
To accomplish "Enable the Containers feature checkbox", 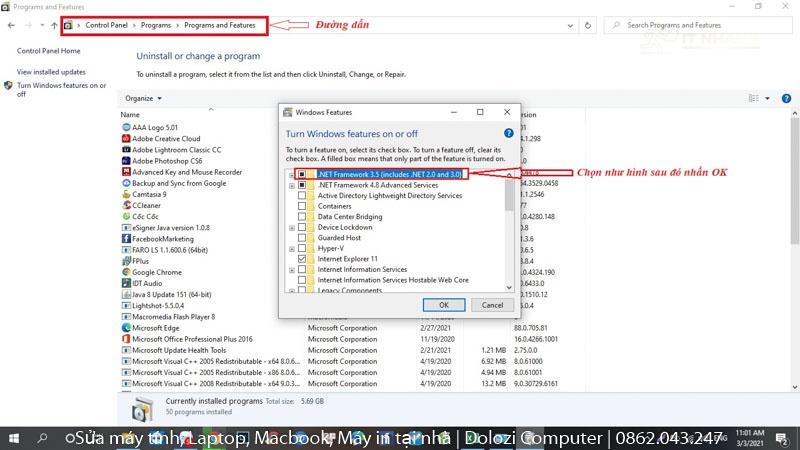I will coord(302,206).
